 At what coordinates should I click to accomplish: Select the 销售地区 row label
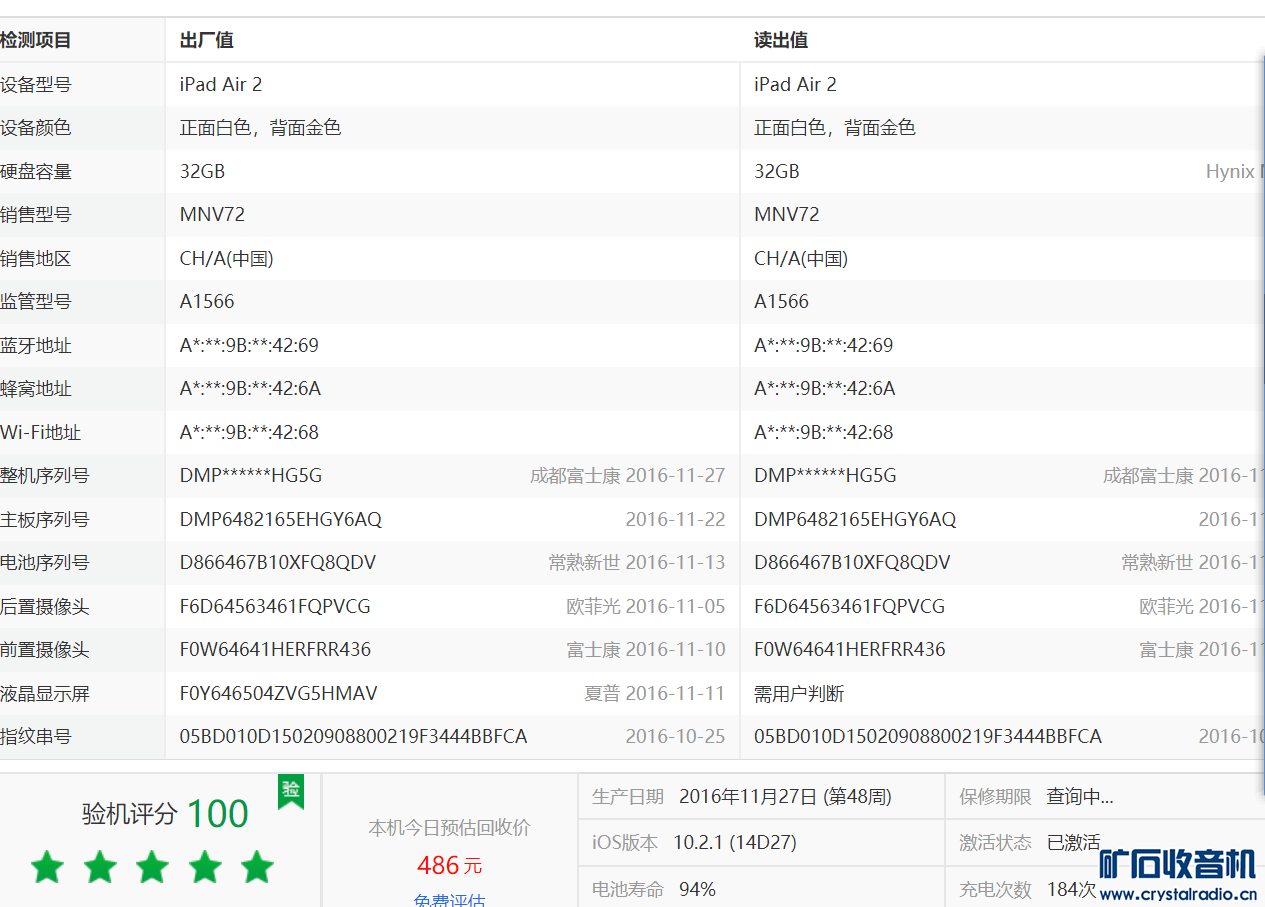tap(36, 259)
